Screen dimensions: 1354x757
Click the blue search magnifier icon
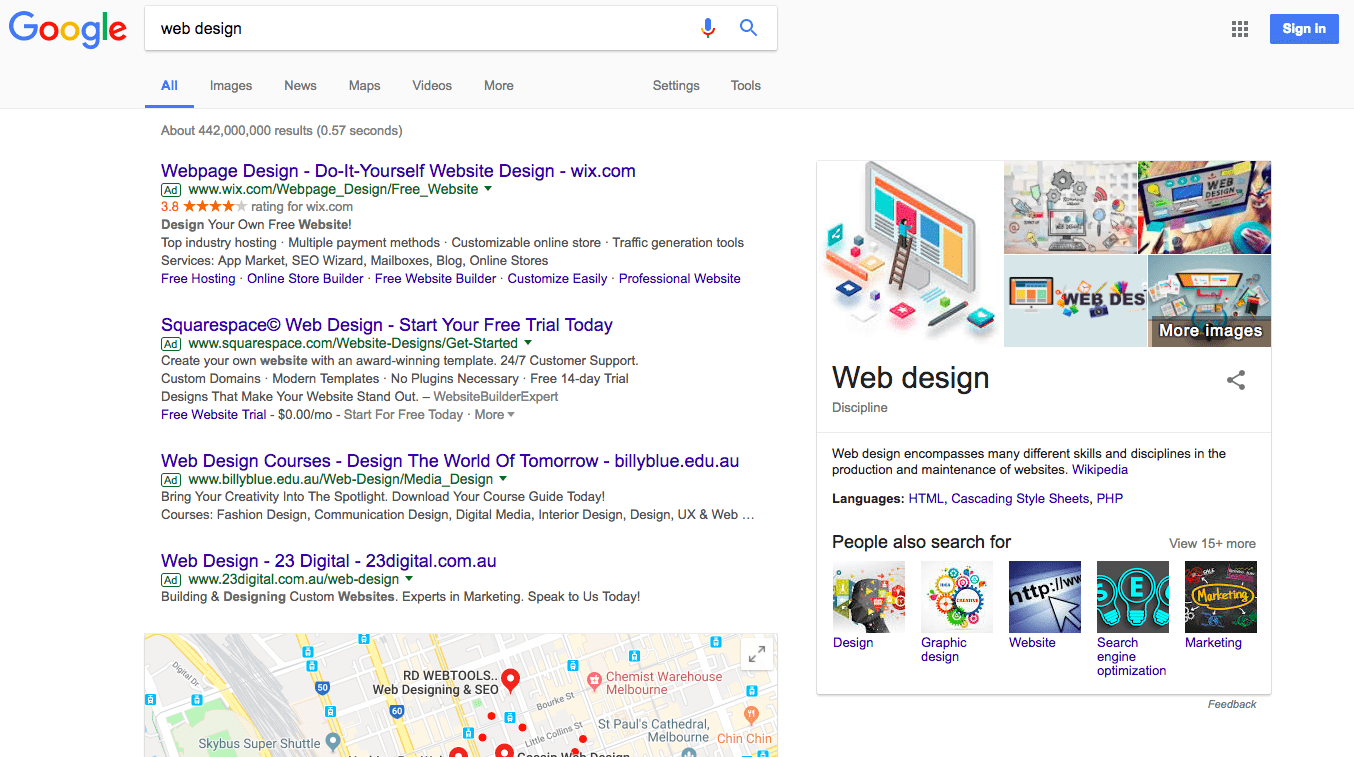[748, 28]
